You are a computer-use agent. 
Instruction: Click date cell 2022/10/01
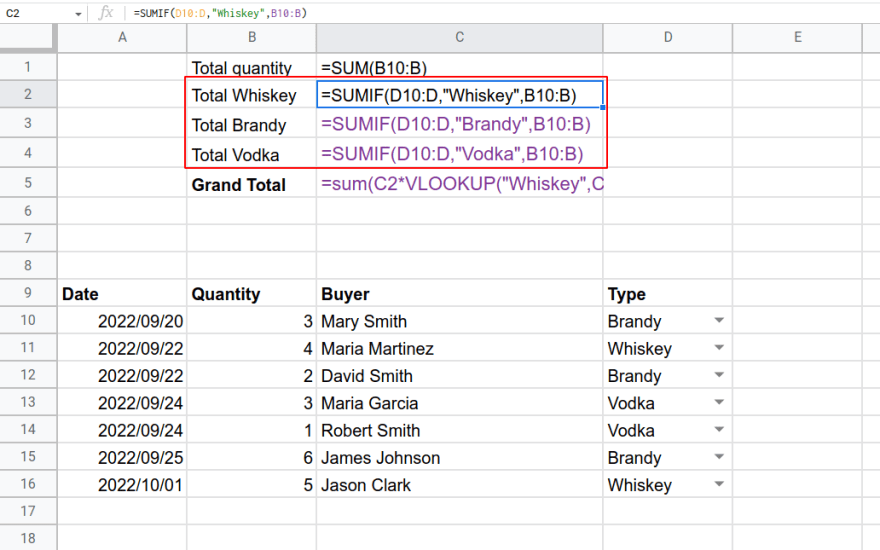122,485
